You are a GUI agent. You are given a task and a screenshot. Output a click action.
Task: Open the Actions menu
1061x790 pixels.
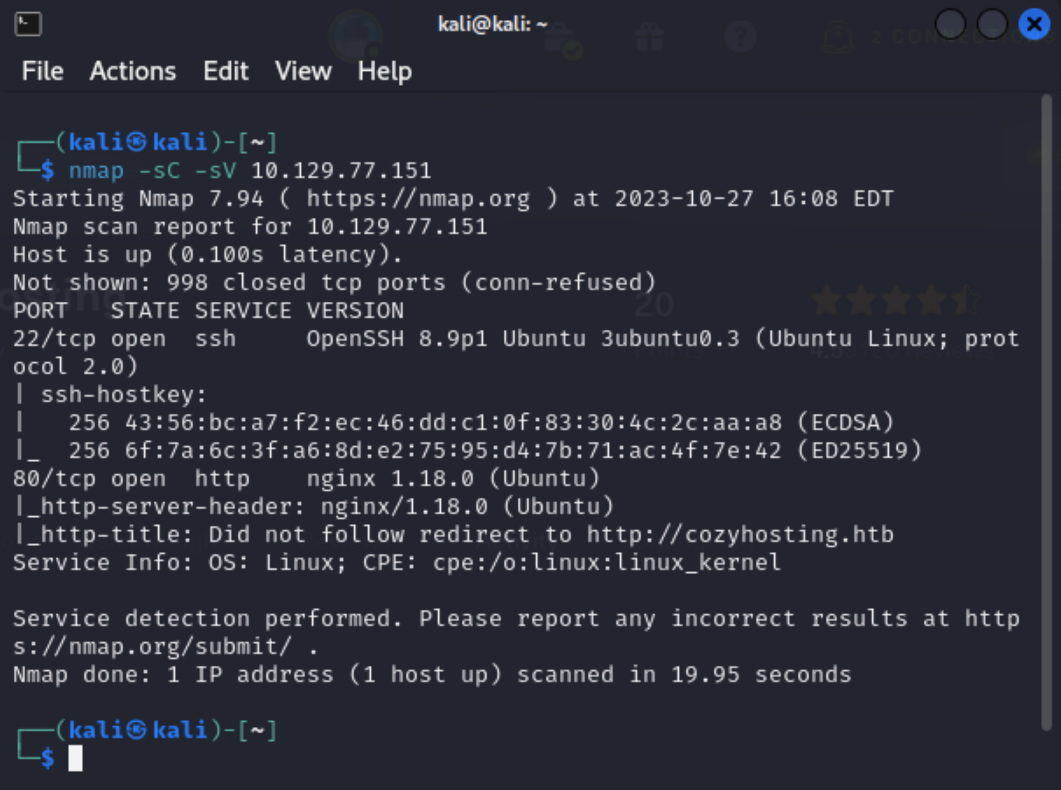click(x=133, y=71)
